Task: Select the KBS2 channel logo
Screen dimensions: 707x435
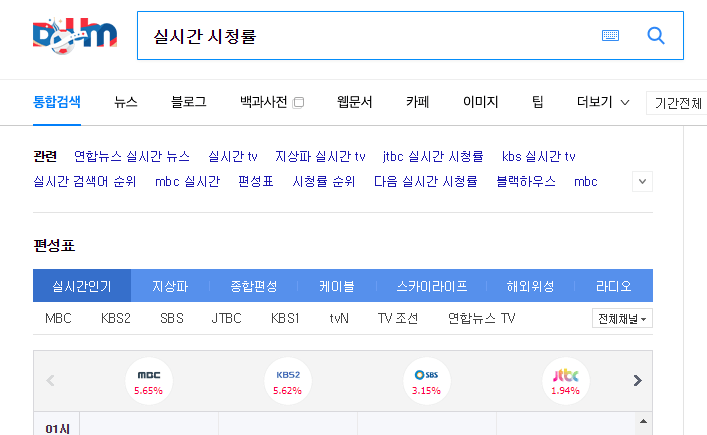Action: coord(288,376)
